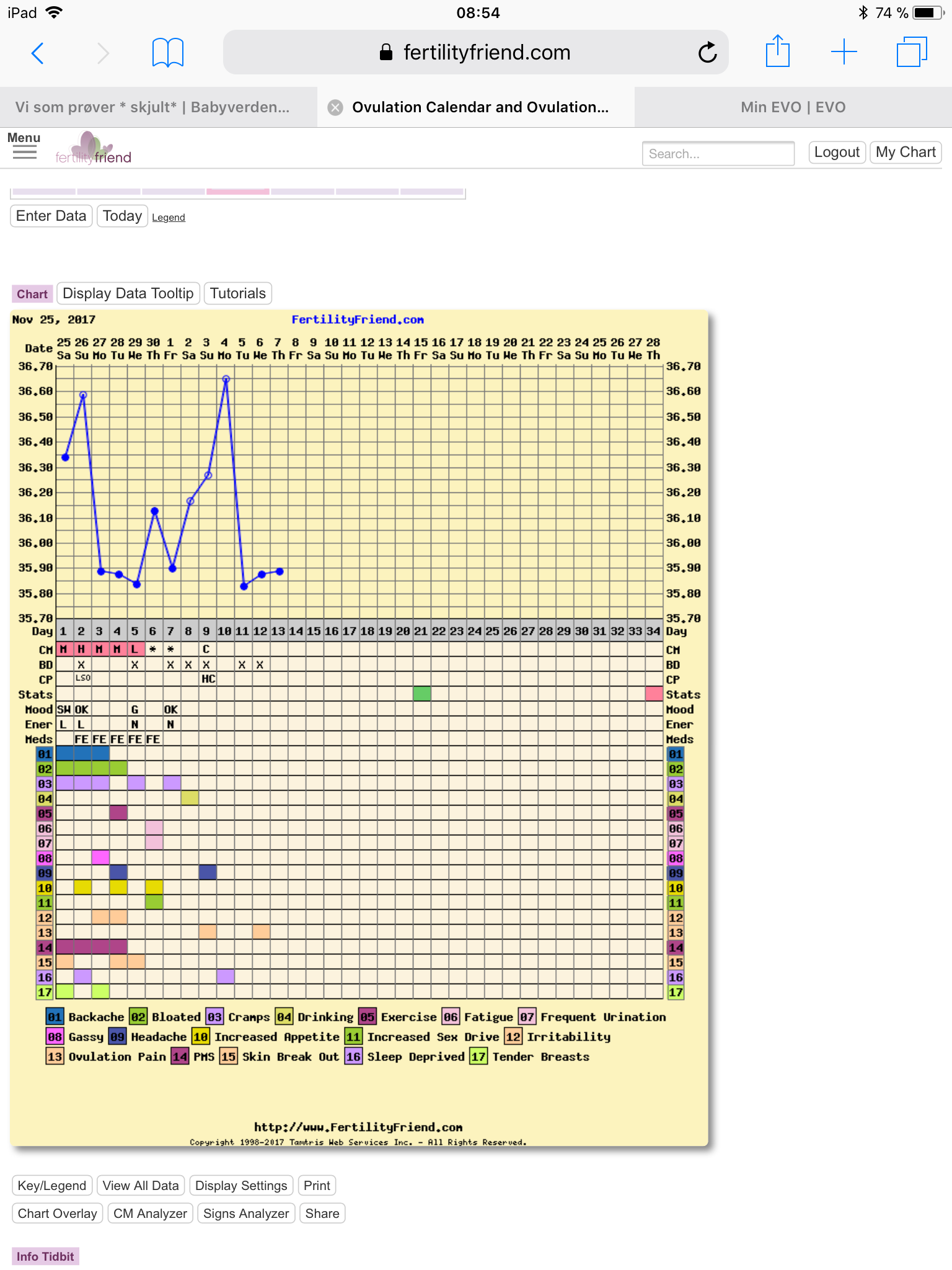952x1270 pixels.
Task: Show all open tabs overview icon
Action: (911, 52)
